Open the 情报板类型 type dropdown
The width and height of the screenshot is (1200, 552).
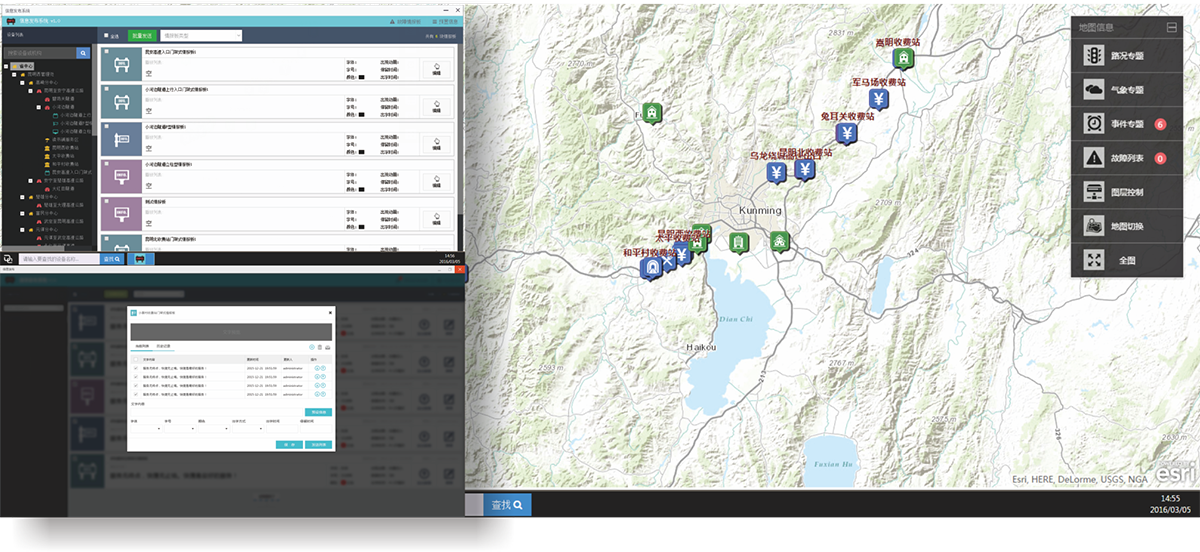(x=200, y=36)
